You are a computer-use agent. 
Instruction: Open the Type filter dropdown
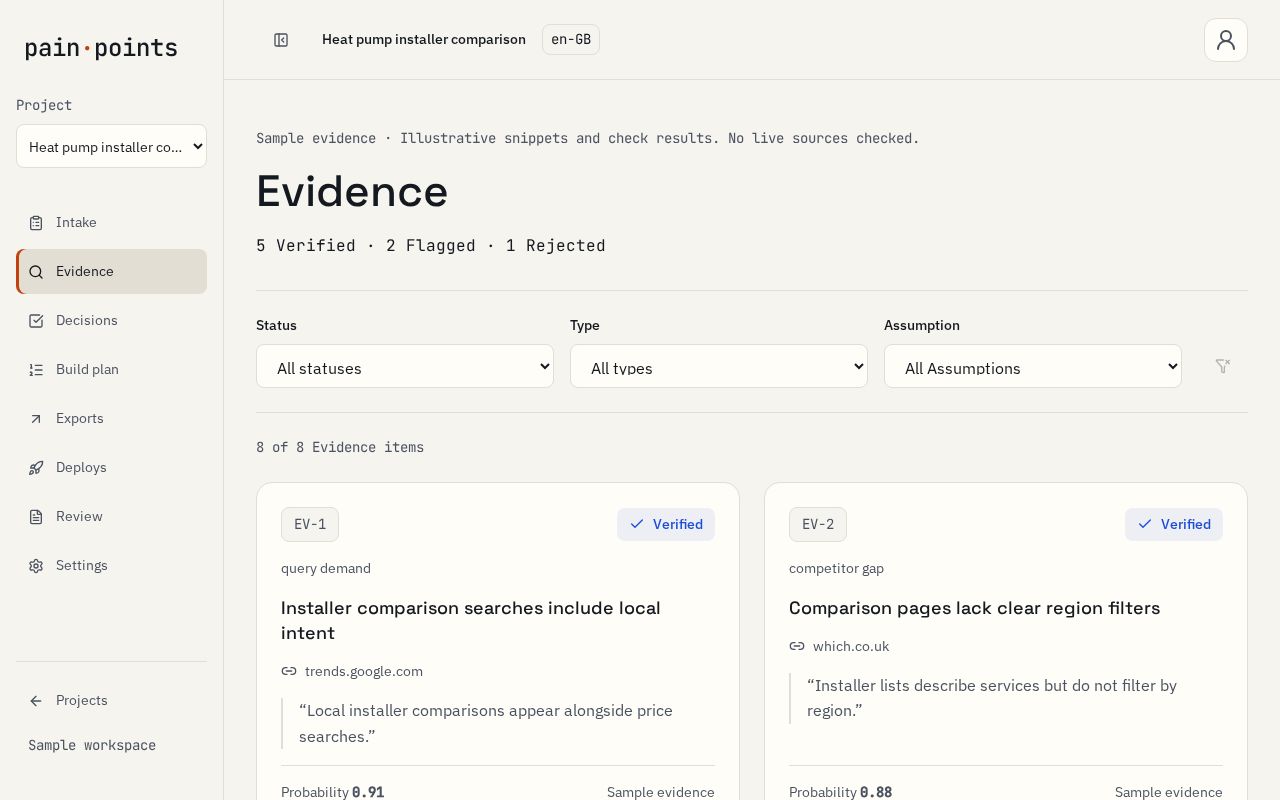coord(719,366)
